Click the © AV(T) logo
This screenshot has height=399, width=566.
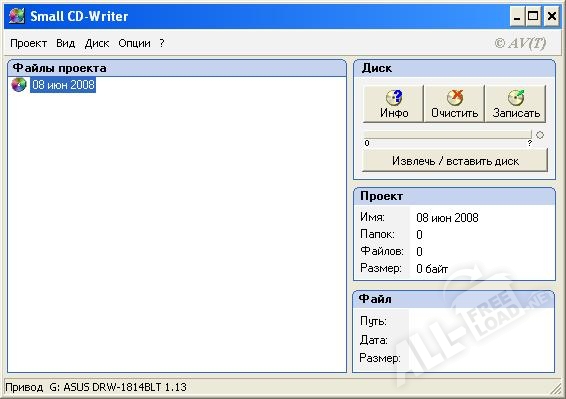[520, 43]
